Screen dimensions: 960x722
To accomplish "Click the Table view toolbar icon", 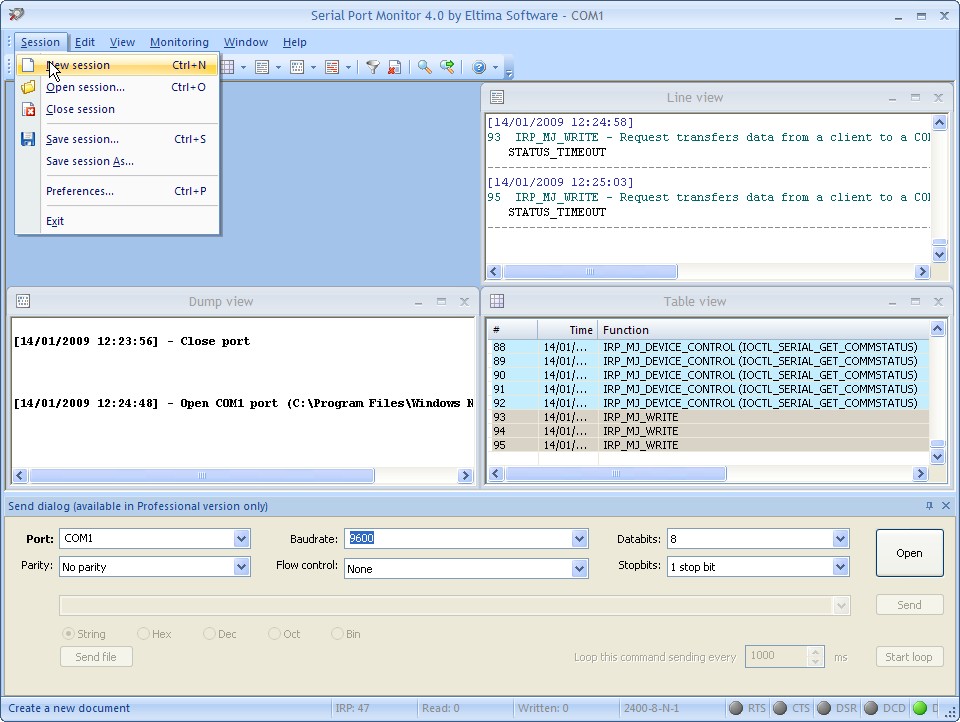I will 227,67.
